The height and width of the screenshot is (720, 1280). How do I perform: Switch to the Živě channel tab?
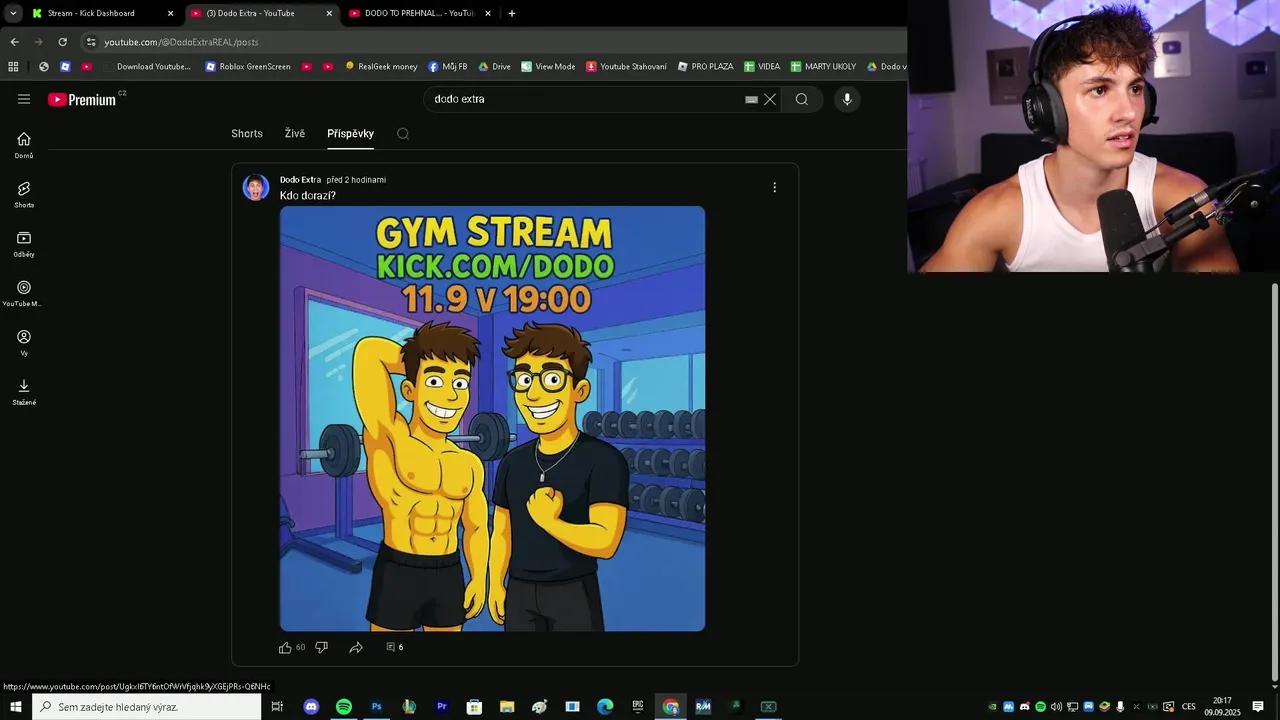pyautogui.click(x=295, y=134)
